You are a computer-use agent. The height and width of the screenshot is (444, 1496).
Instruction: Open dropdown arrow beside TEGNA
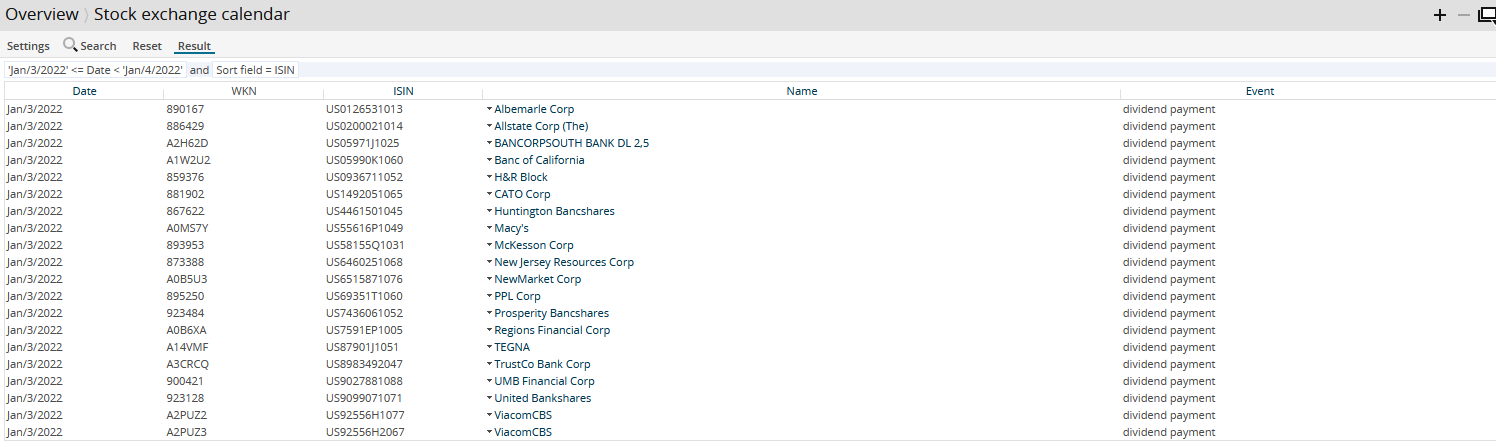[489, 347]
